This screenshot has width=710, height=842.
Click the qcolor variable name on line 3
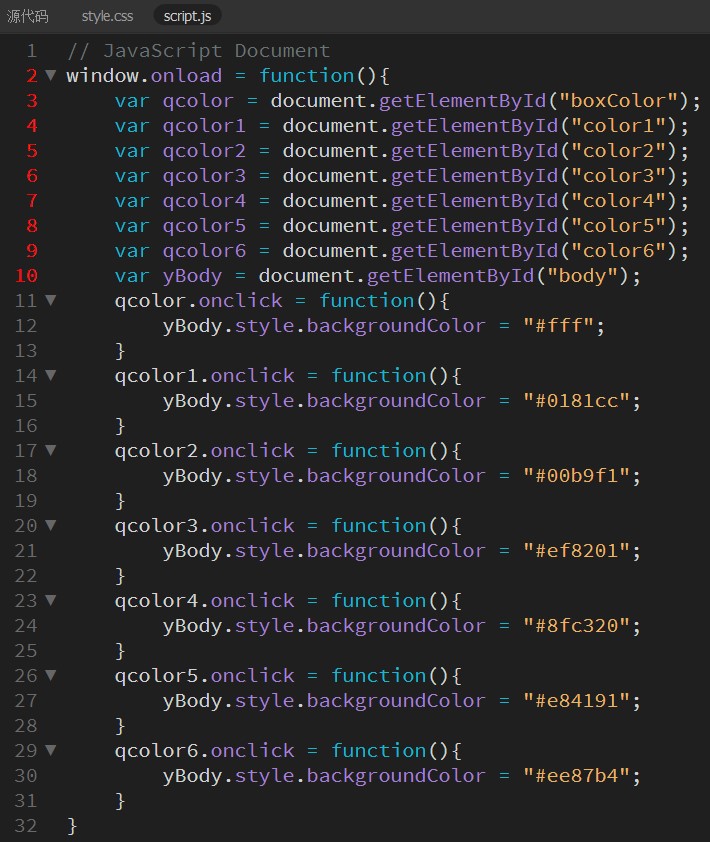point(198,101)
